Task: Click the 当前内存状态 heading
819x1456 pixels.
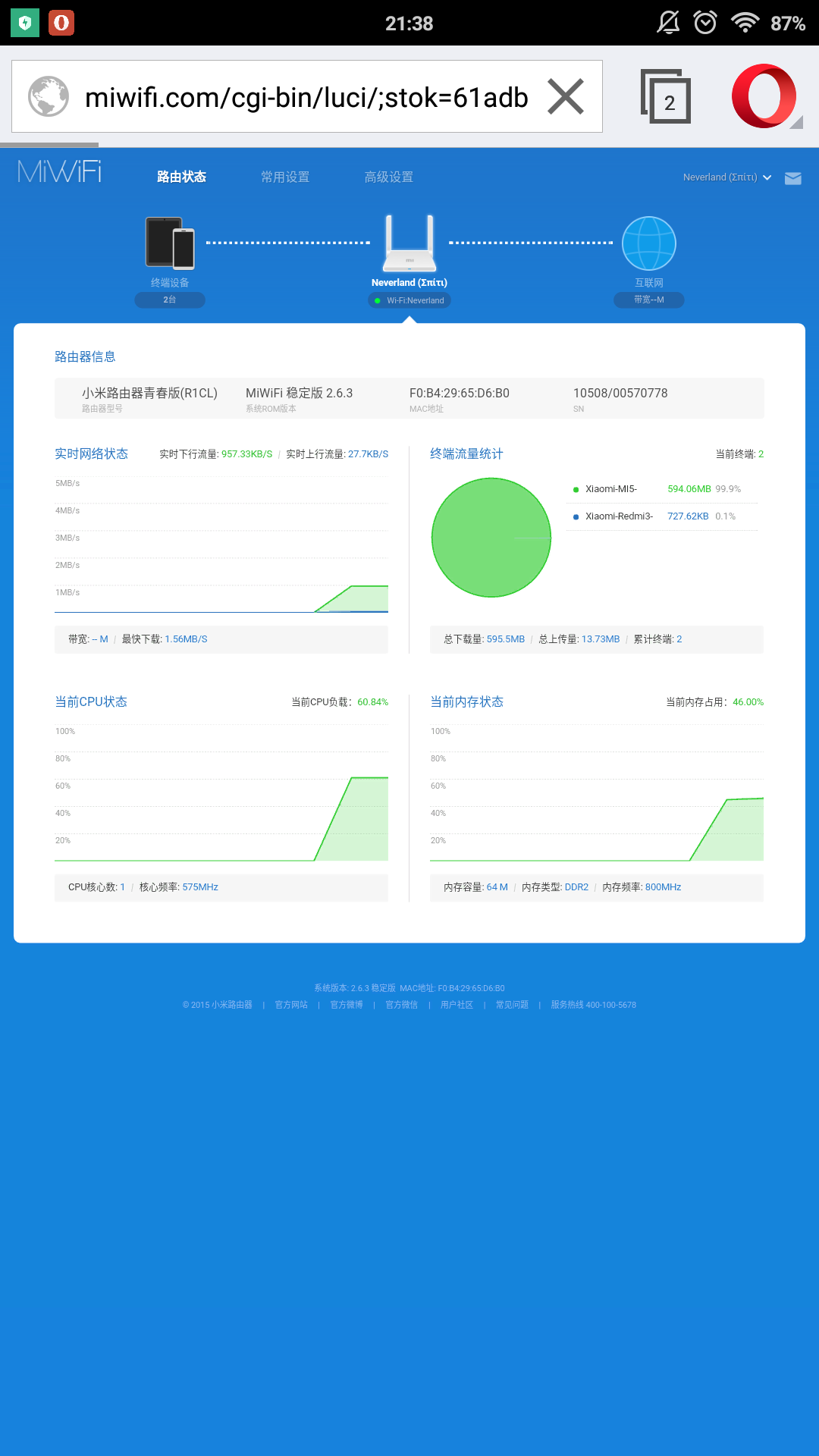Action: click(466, 701)
